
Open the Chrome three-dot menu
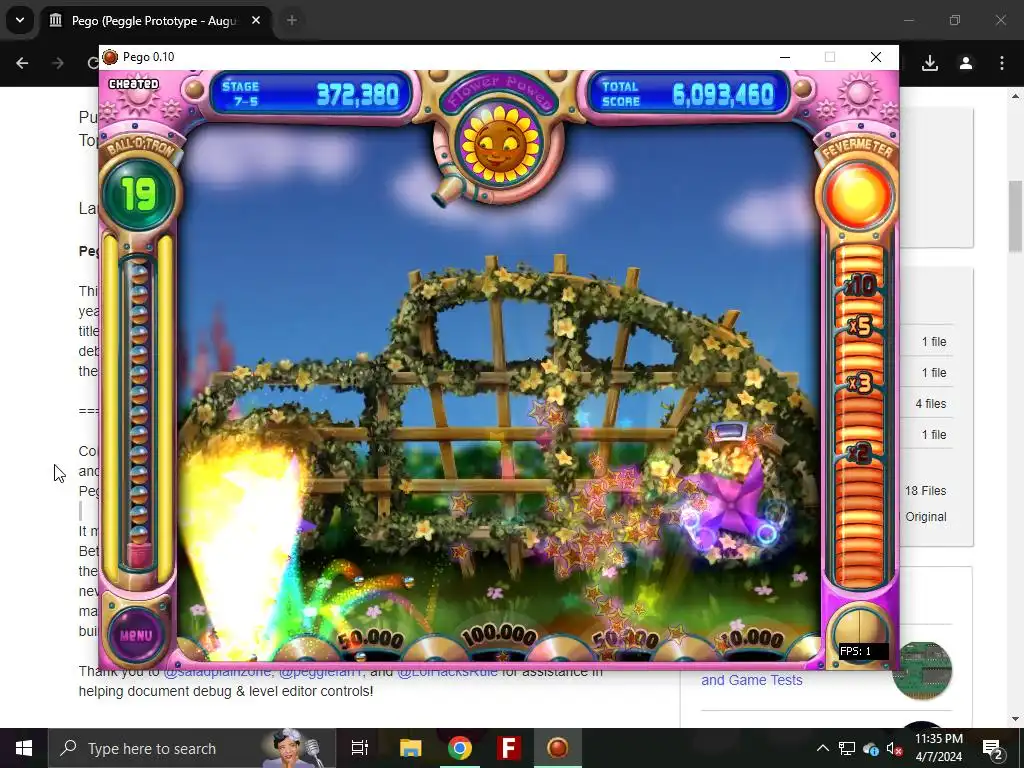[x=1002, y=63]
